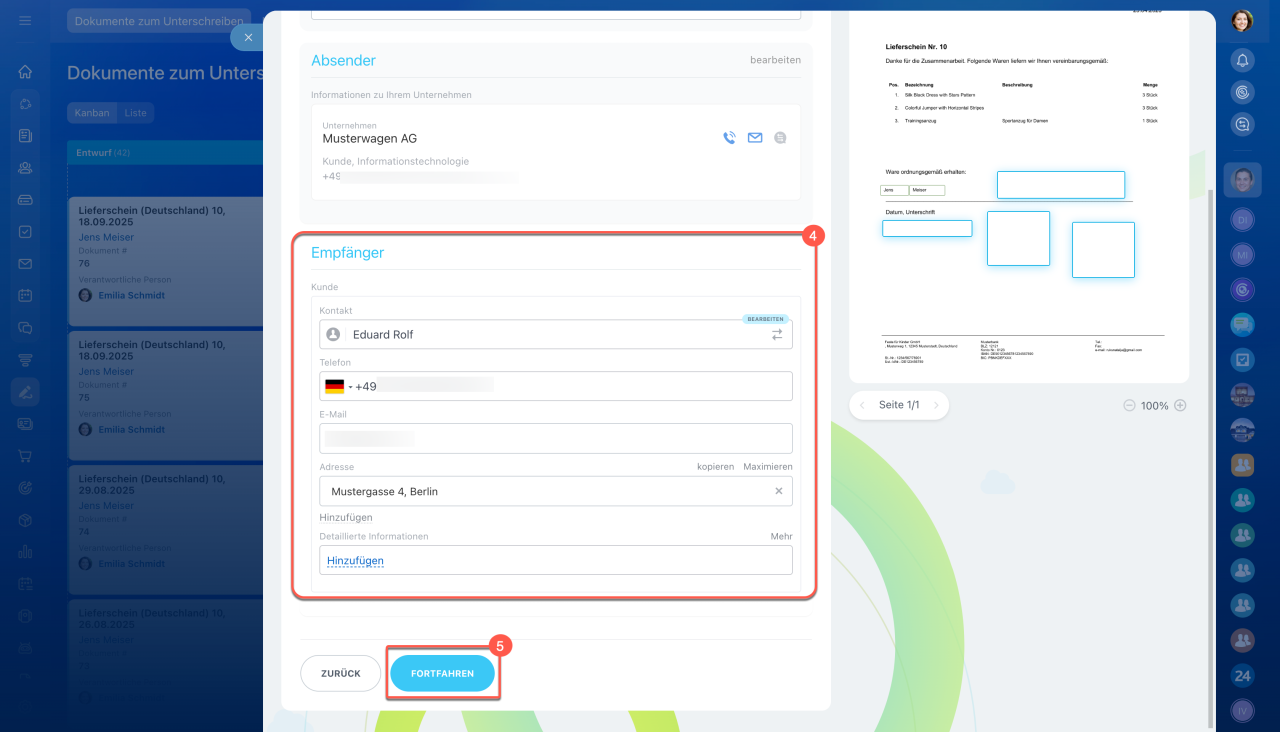Screen dimensions: 1280x732
Task: Click the 'Seite 1/1' page indicator
Action: (899, 405)
